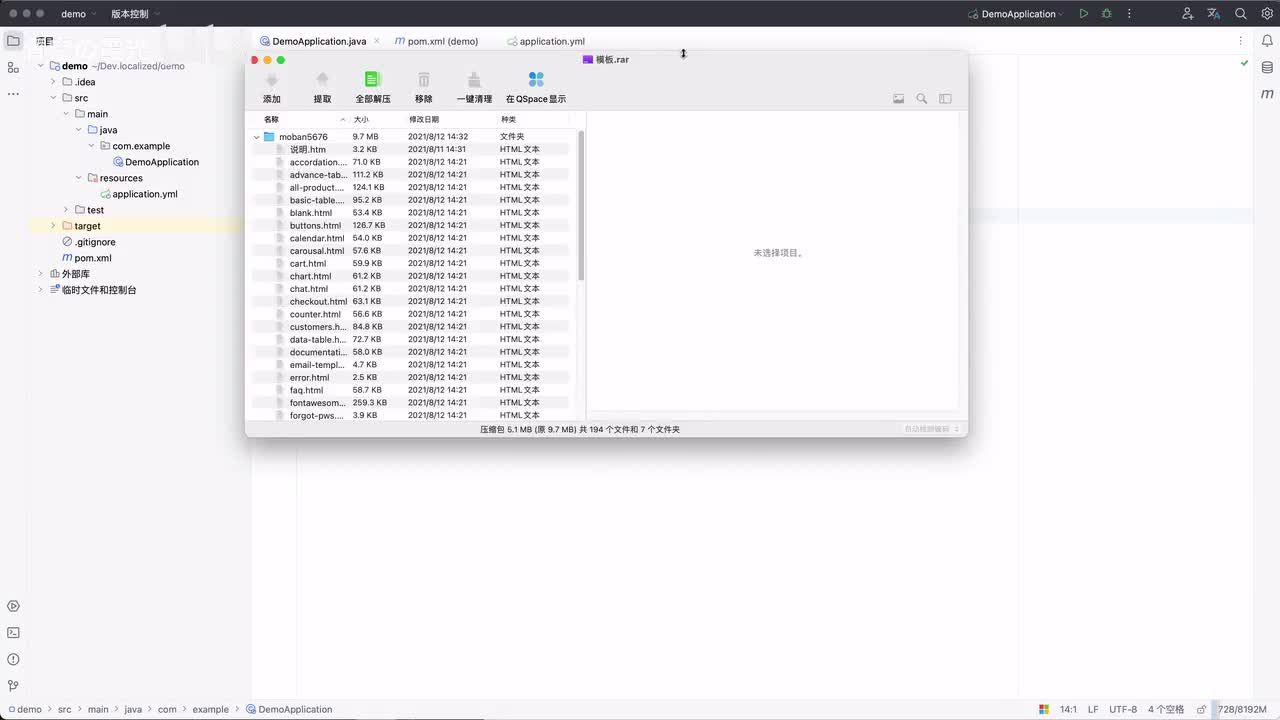Image resolution: width=1280 pixels, height=720 pixels.
Task: Click 在 QSpace 显示 icon
Action: [536, 80]
